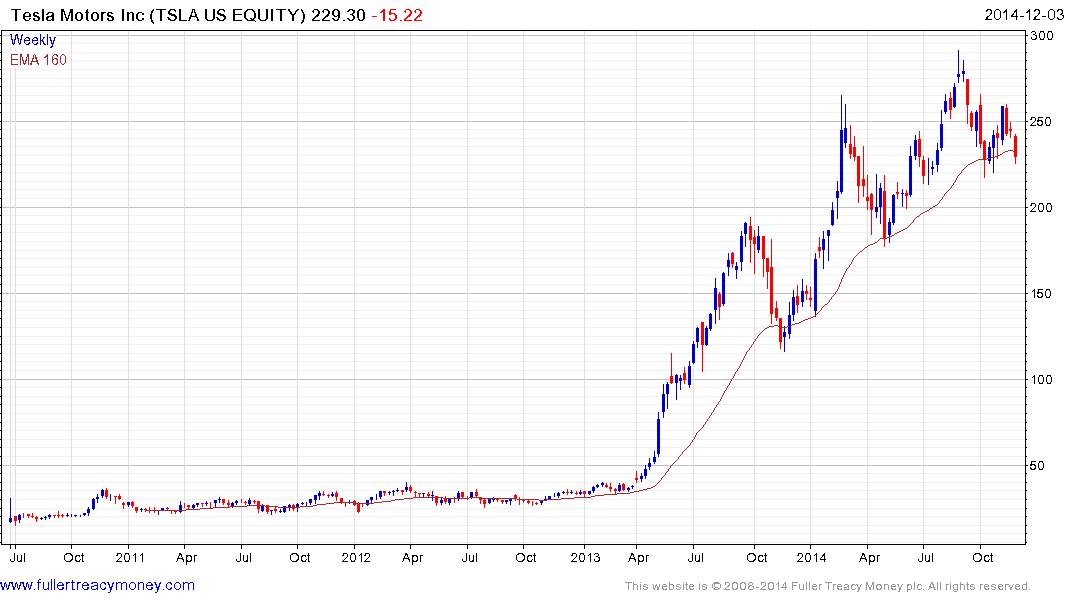Click the copyright notice text
This screenshot has height=600, width=1075.
coord(828,586)
